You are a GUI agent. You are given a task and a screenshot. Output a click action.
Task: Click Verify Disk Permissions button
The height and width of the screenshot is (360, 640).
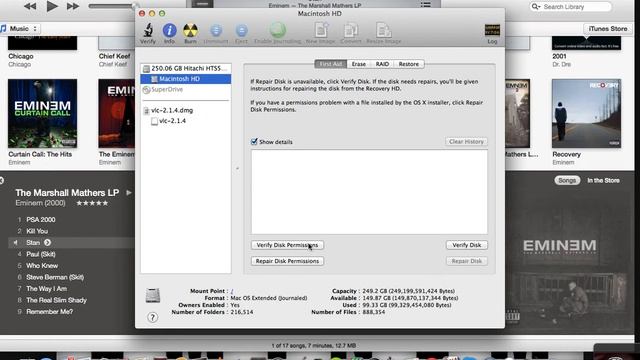click(287, 245)
